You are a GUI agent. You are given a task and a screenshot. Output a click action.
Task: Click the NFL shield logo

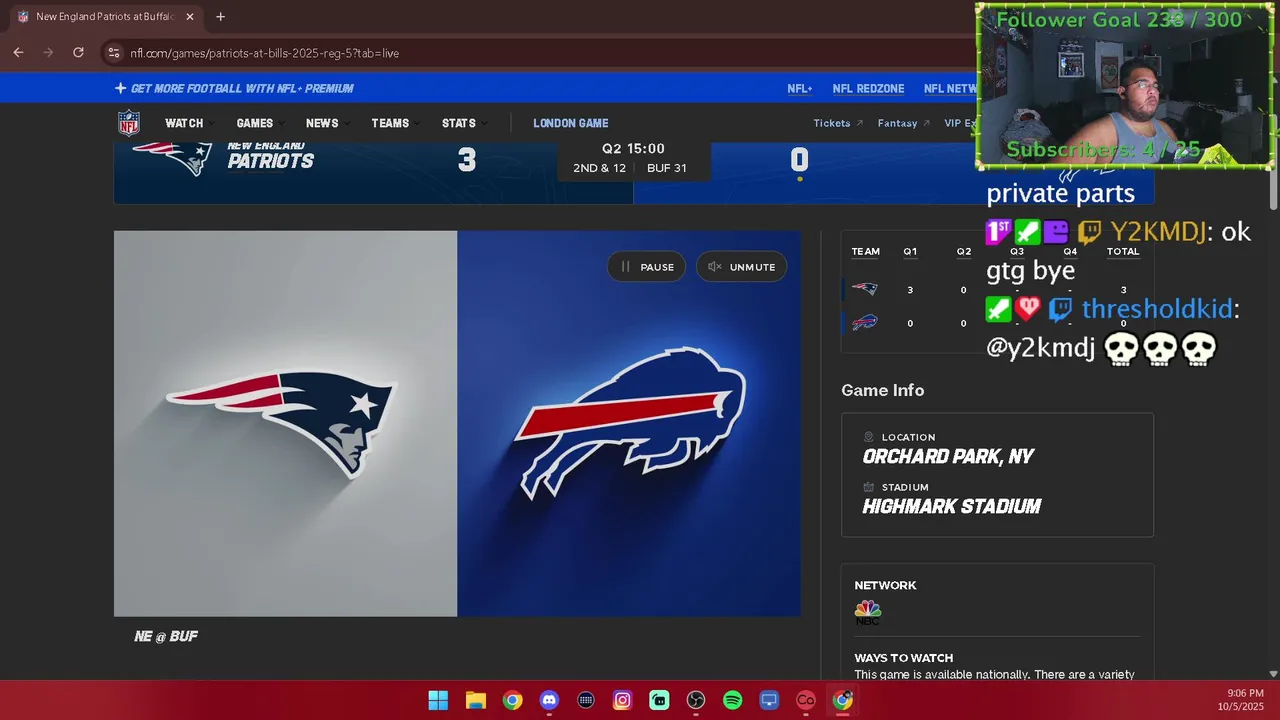(x=129, y=123)
